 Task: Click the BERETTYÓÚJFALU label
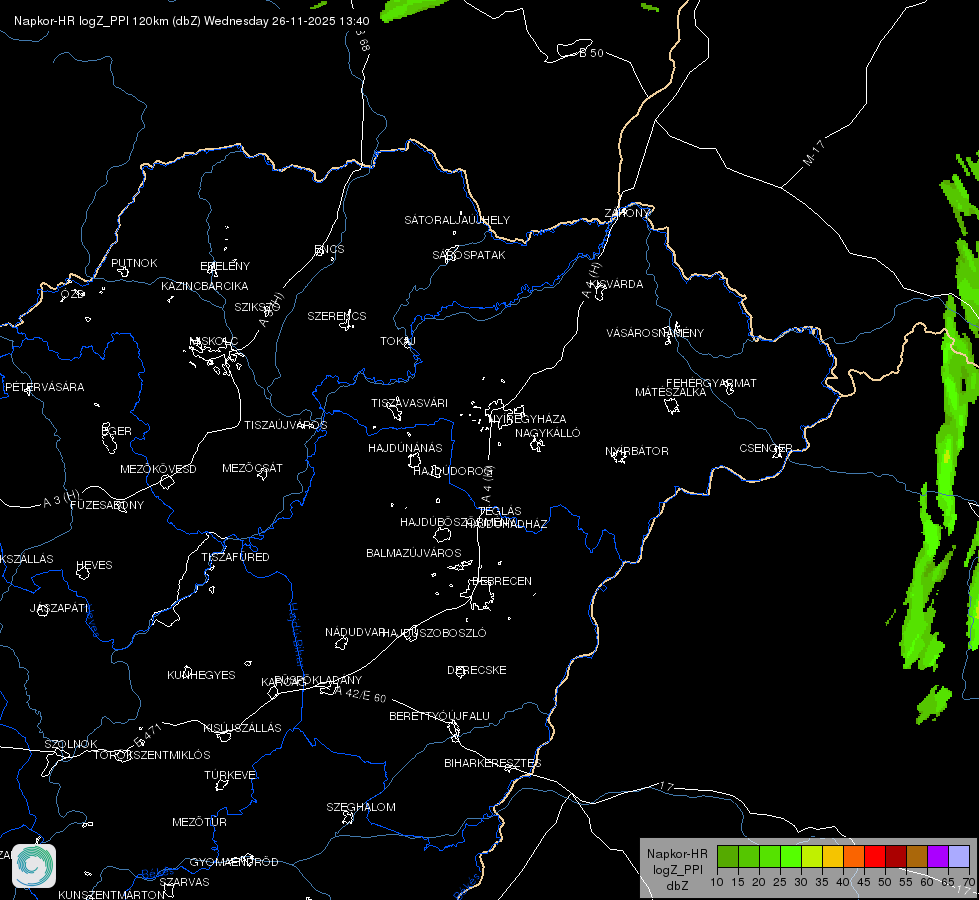(x=440, y=716)
